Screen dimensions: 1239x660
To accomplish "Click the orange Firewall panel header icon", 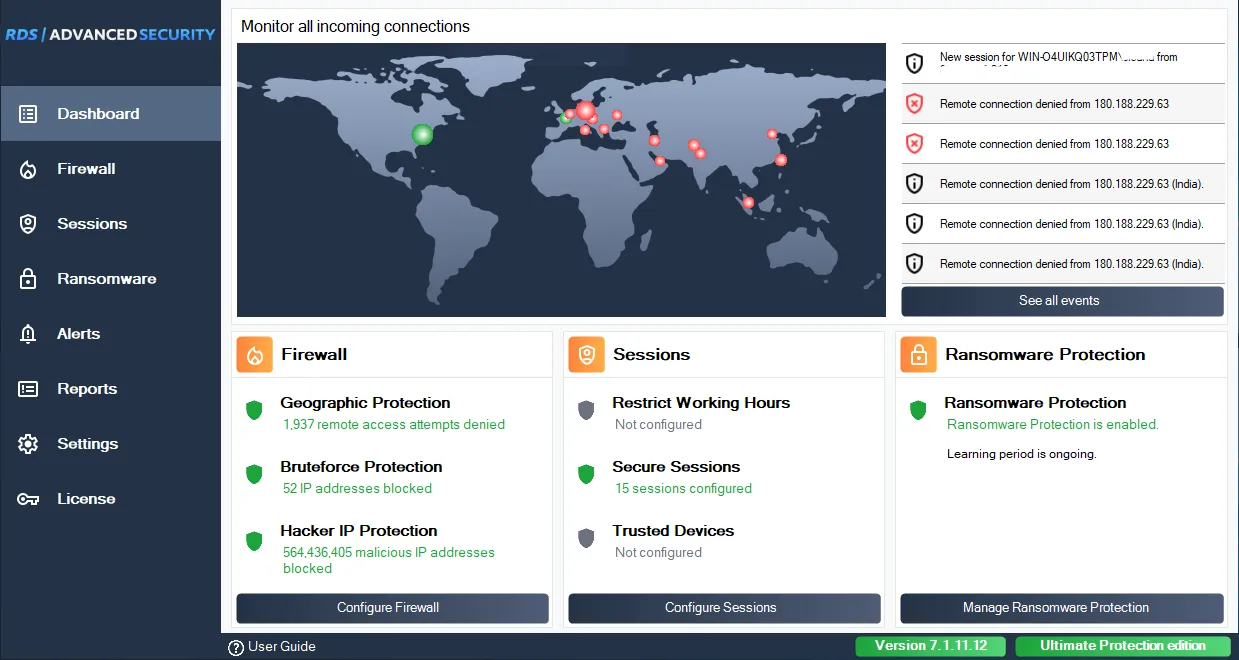I will 254,355.
